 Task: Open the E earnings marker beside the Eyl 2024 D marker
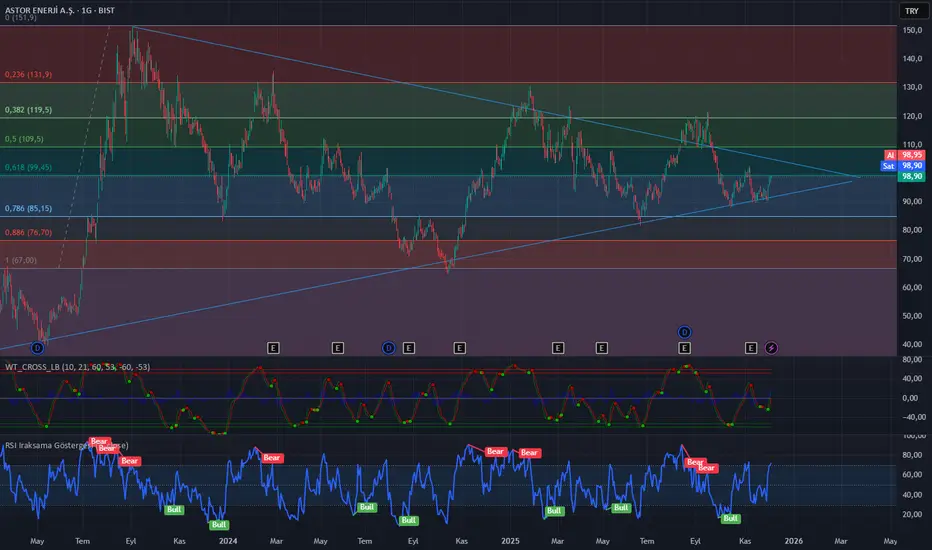coord(408,348)
